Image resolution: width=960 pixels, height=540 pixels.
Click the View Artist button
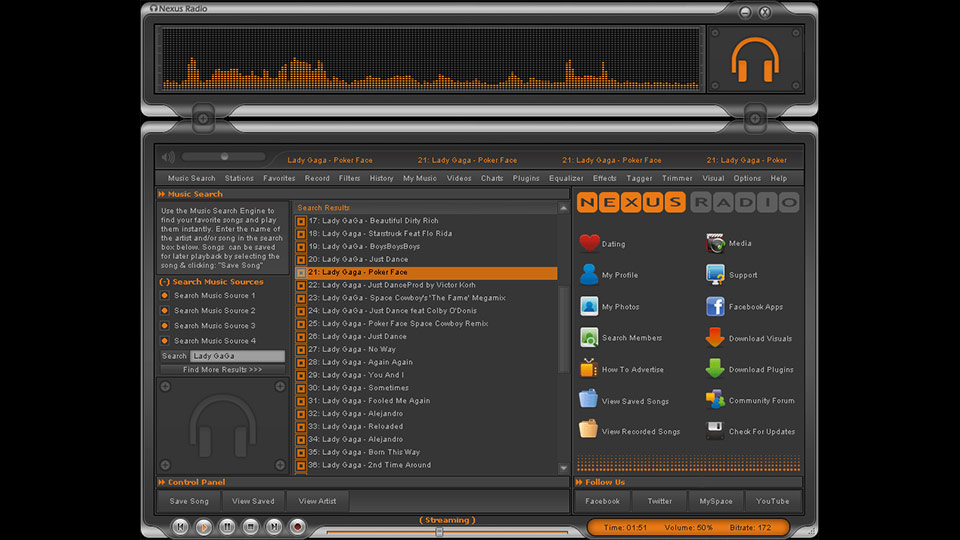tap(317, 501)
